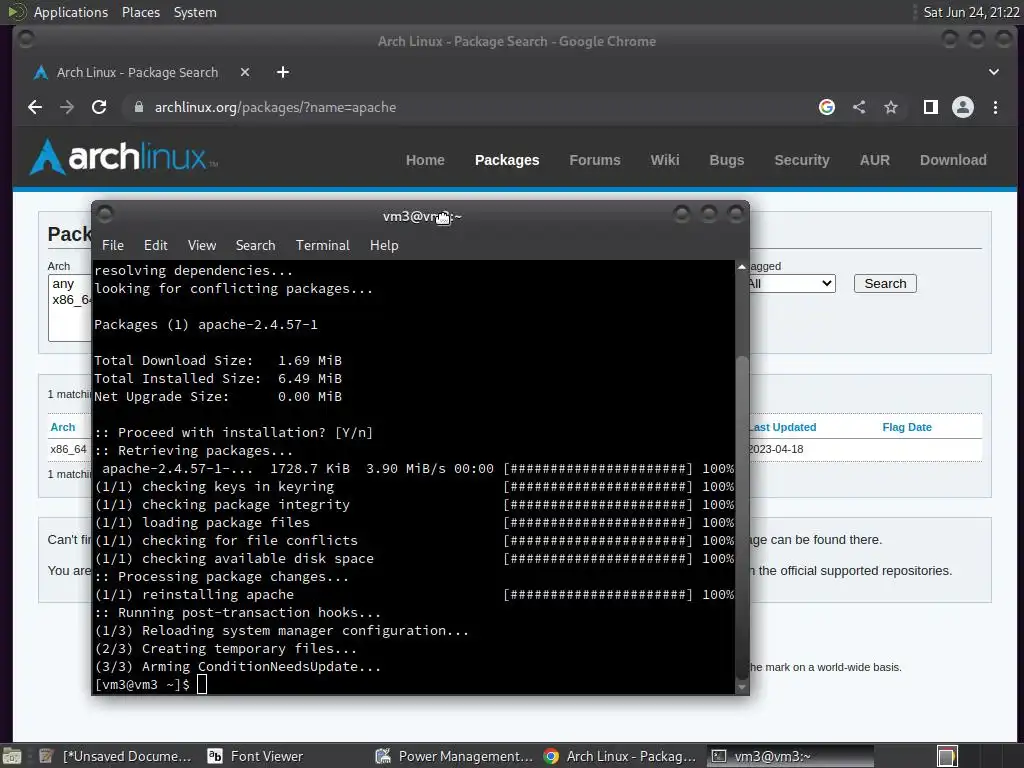Click the Search button on the package form
Image resolution: width=1024 pixels, height=768 pixels.
[885, 283]
